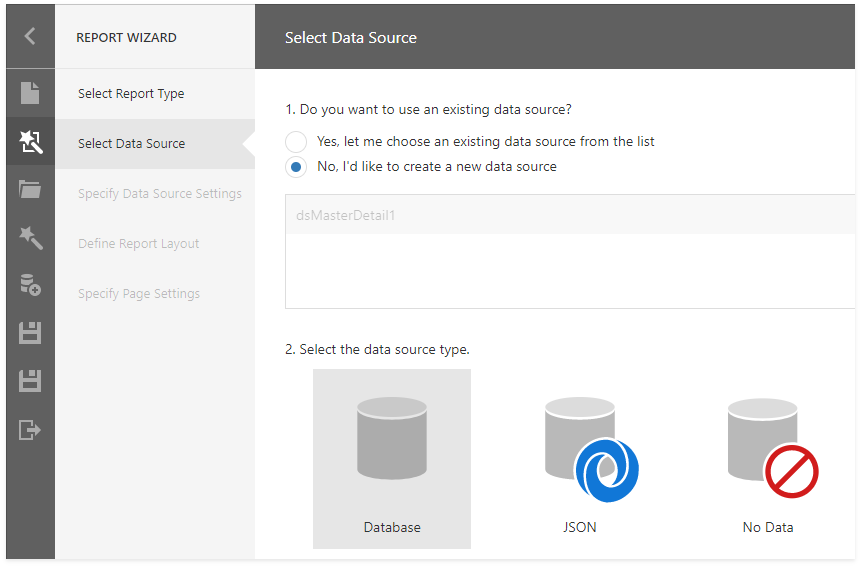Image resolution: width=861 pixels, height=567 pixels.
Task: Choose the Database data source type
Action: coord(392,459)
